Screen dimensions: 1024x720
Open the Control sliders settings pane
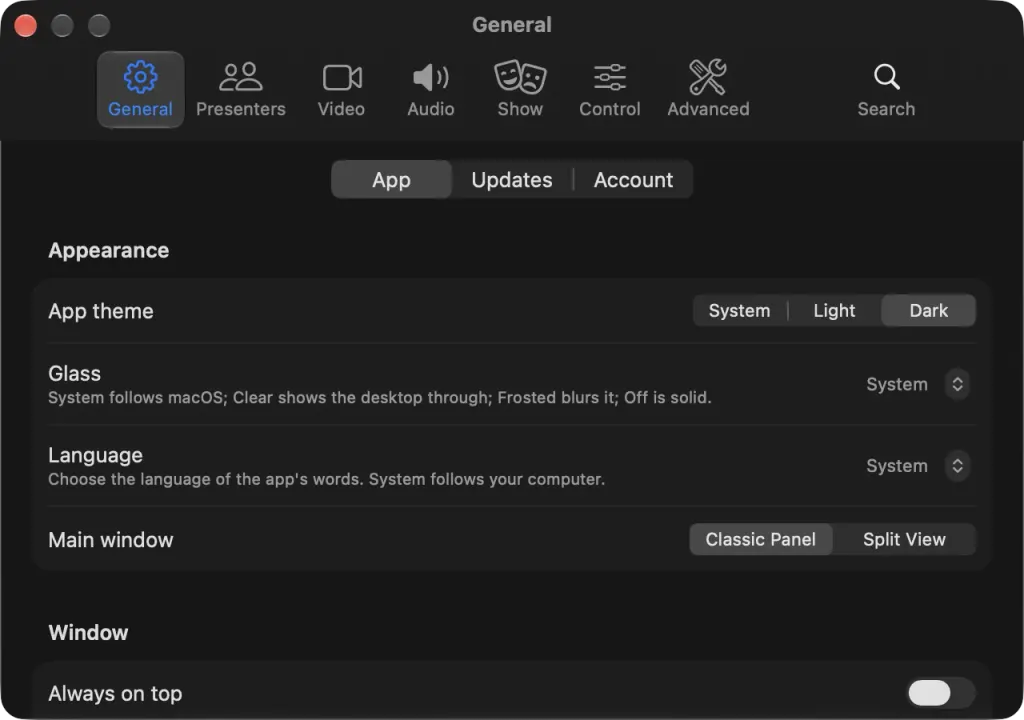click(610, 90)
